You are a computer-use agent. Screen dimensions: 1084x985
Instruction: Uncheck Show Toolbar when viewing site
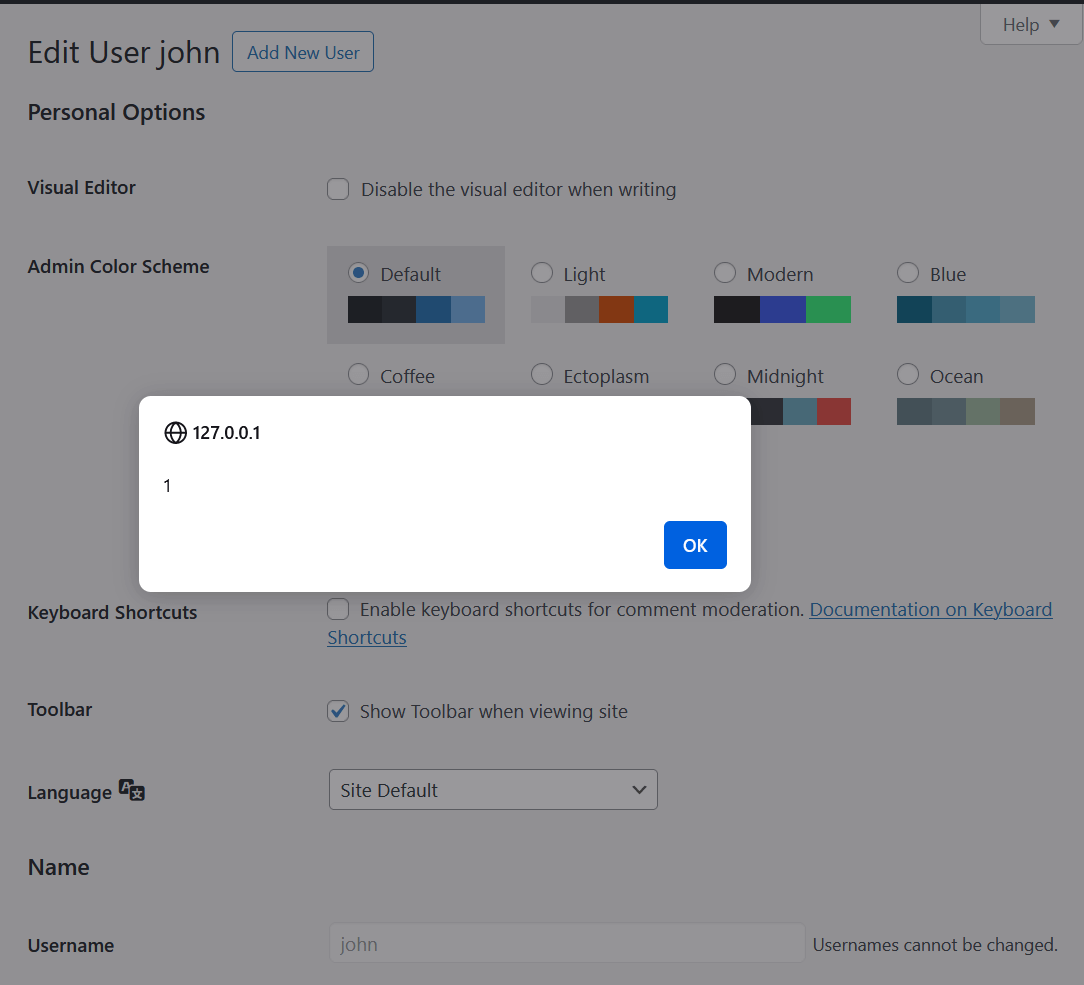pos(338,712)
